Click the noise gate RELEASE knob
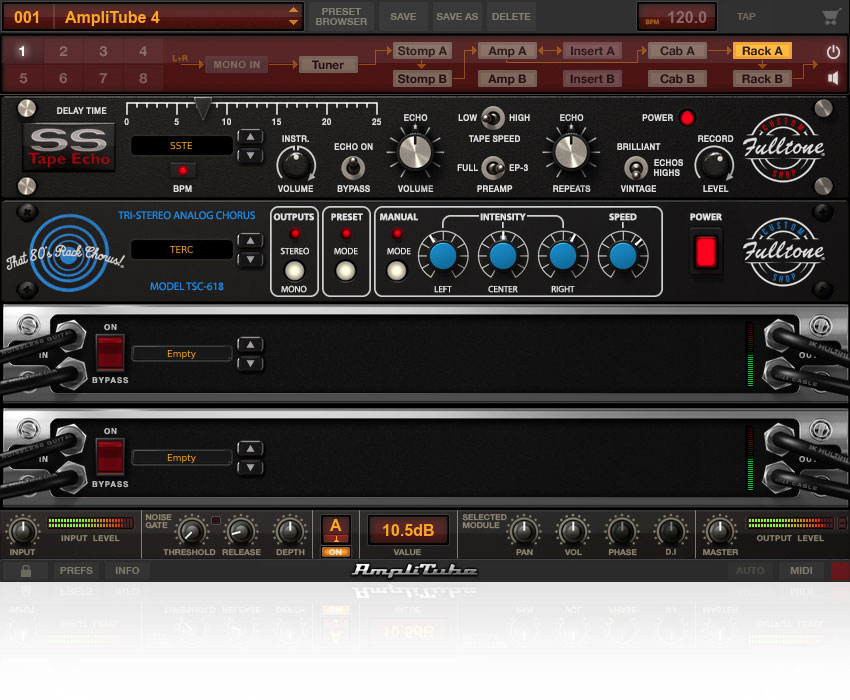The height and width of the screenshot is (700, 850). (241, 531)
